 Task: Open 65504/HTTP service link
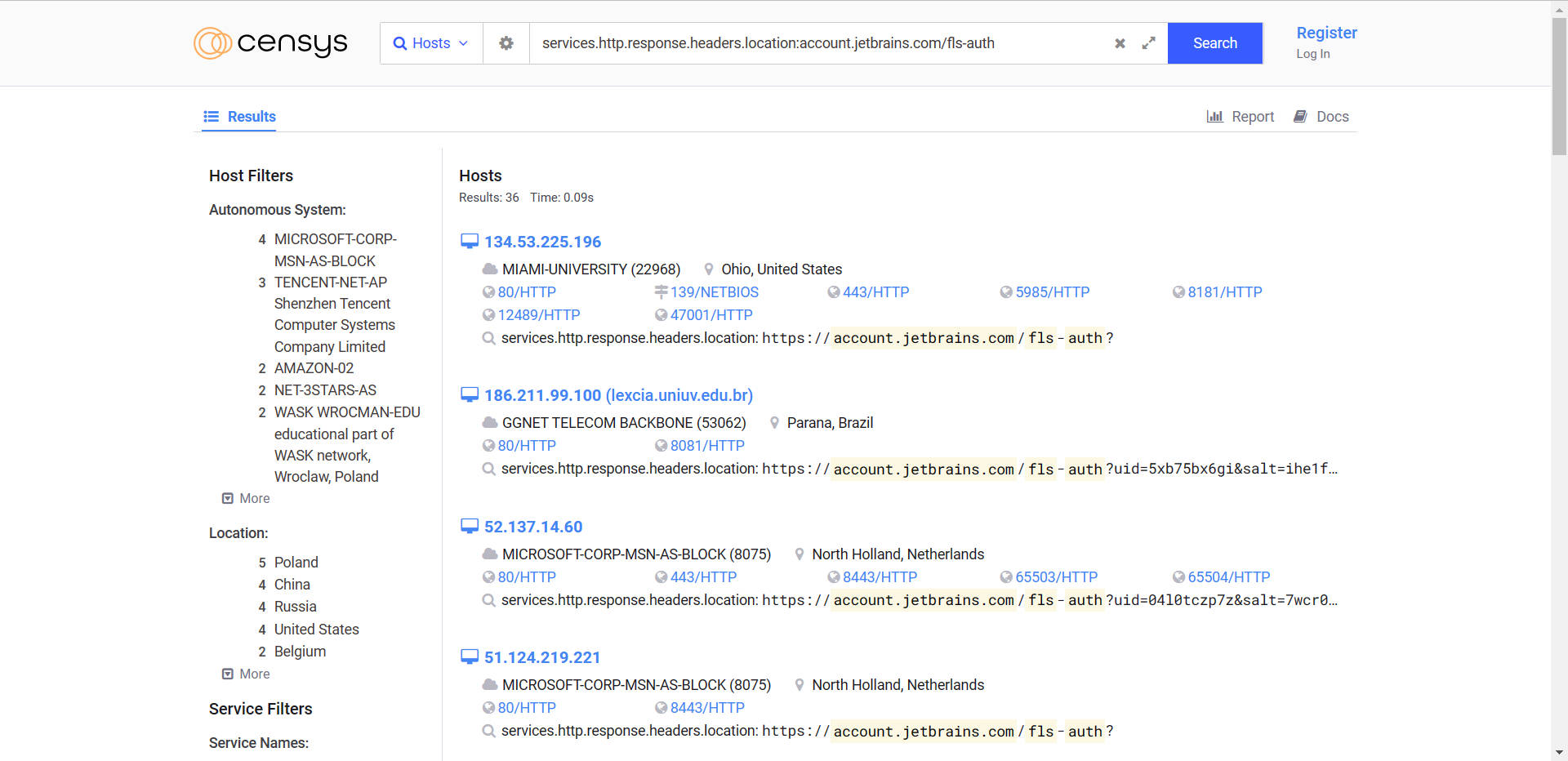(x=1228, y=577)
